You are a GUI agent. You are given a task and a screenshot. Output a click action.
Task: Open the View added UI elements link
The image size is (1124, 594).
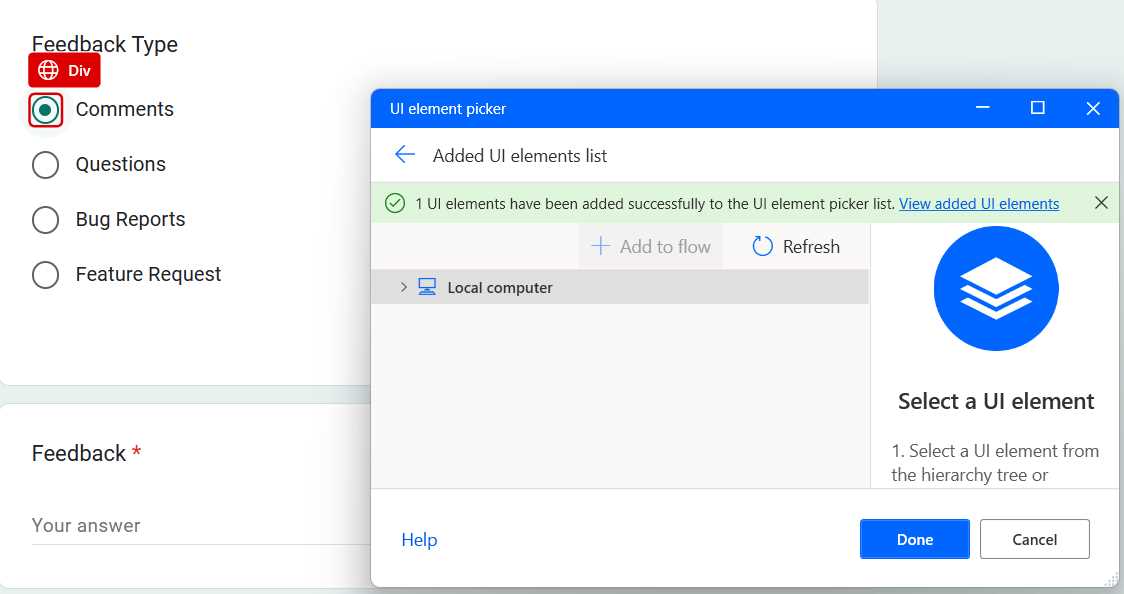pyautogui.click(x=979, y=203)
